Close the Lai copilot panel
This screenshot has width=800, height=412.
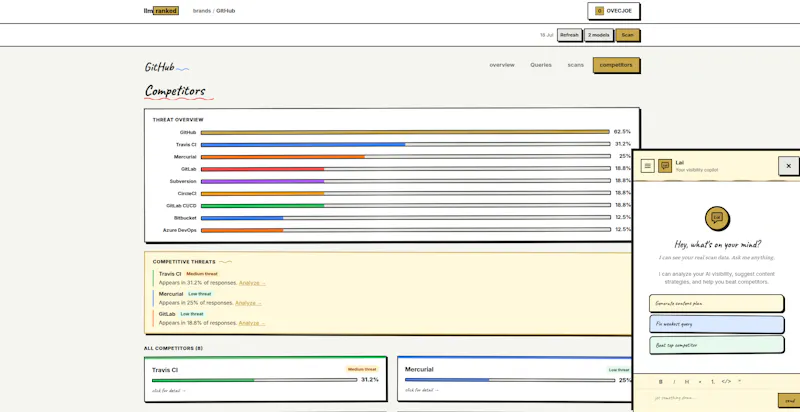click(788, 166)
